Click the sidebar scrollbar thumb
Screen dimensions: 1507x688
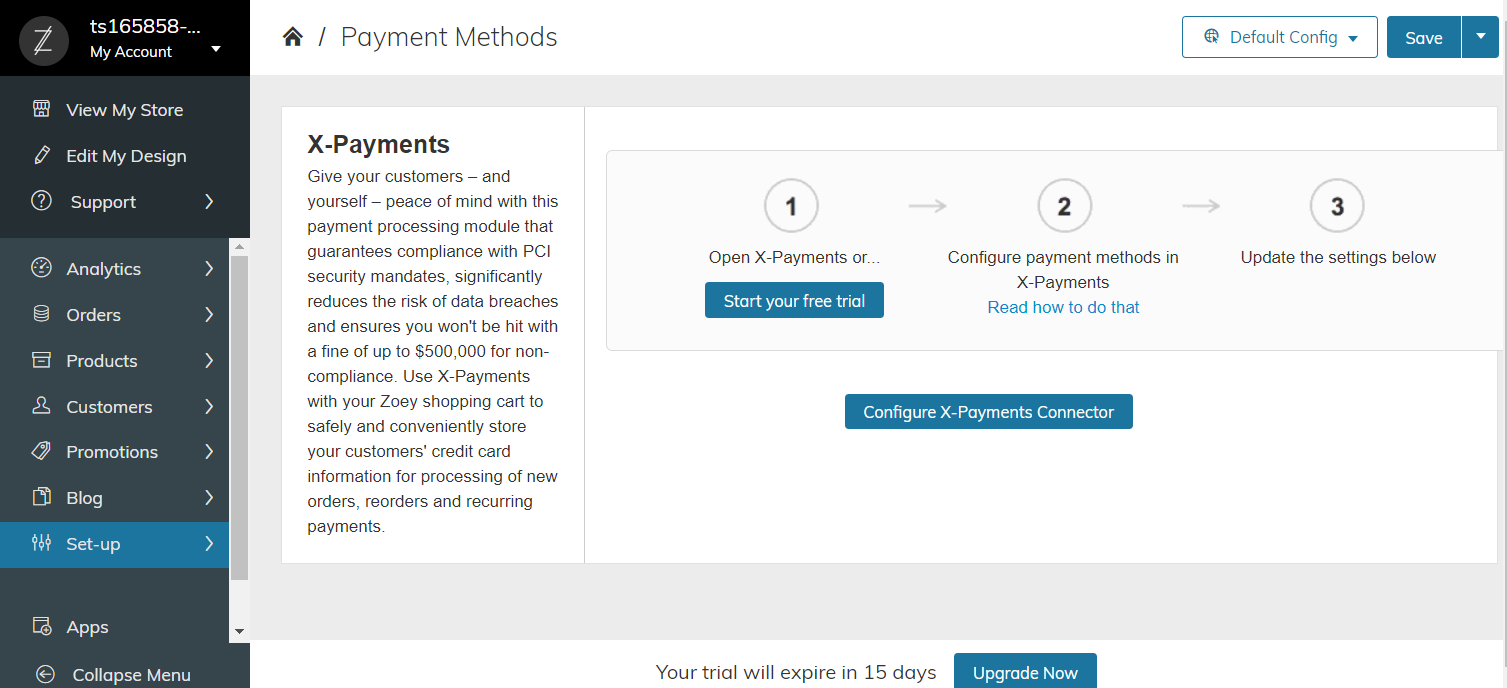point(239,418)
